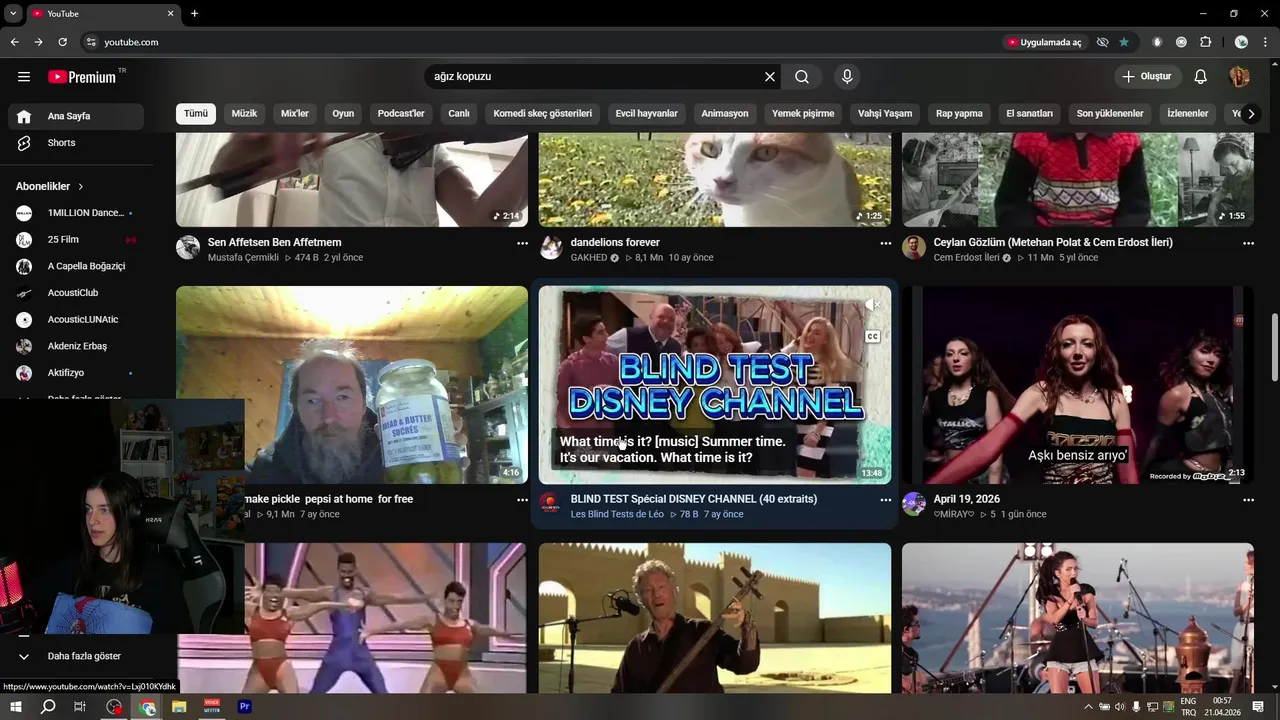Select the Tümü filter chip
The width and height of the screenshot is (1280, 720).
[x=196, y=114]
